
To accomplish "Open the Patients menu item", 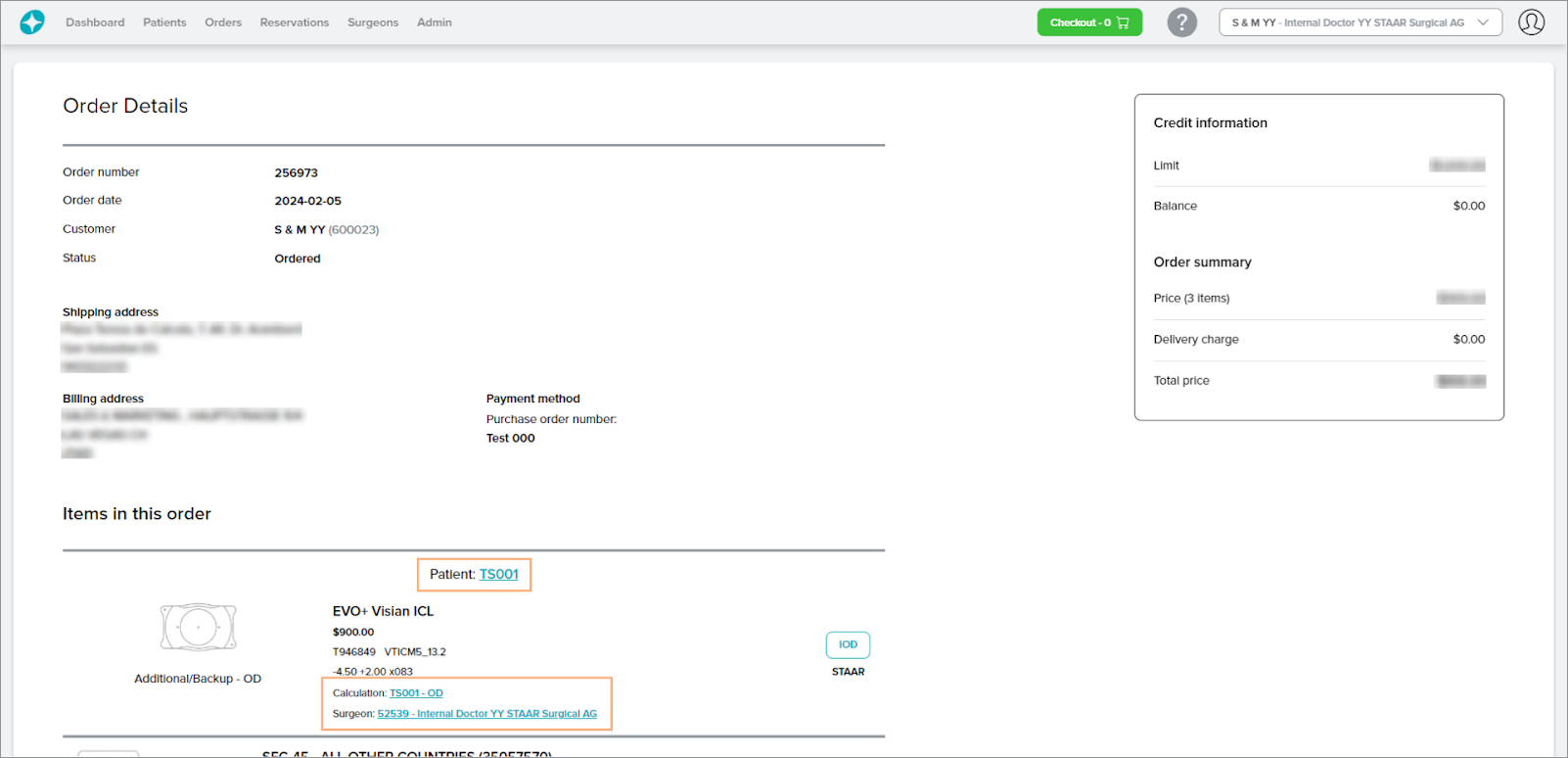I will tap(164, 23).
